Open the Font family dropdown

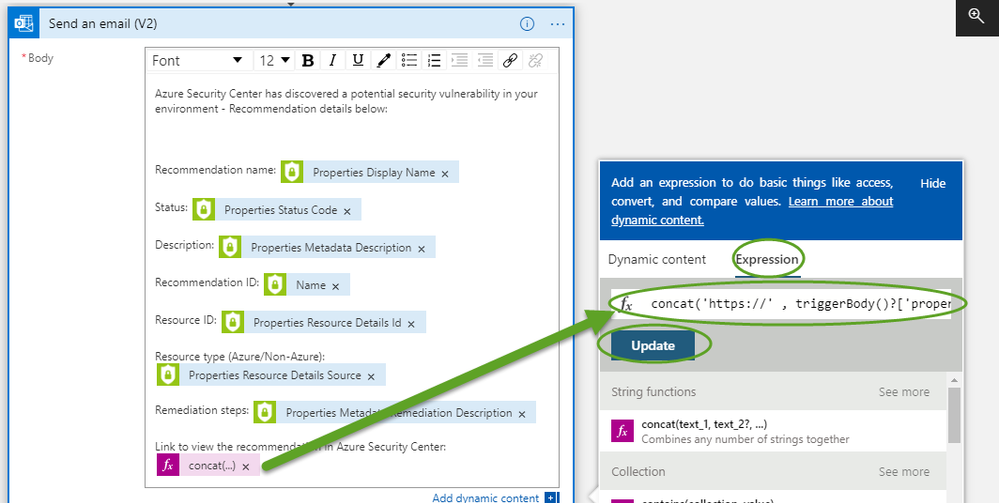[199, 61]
